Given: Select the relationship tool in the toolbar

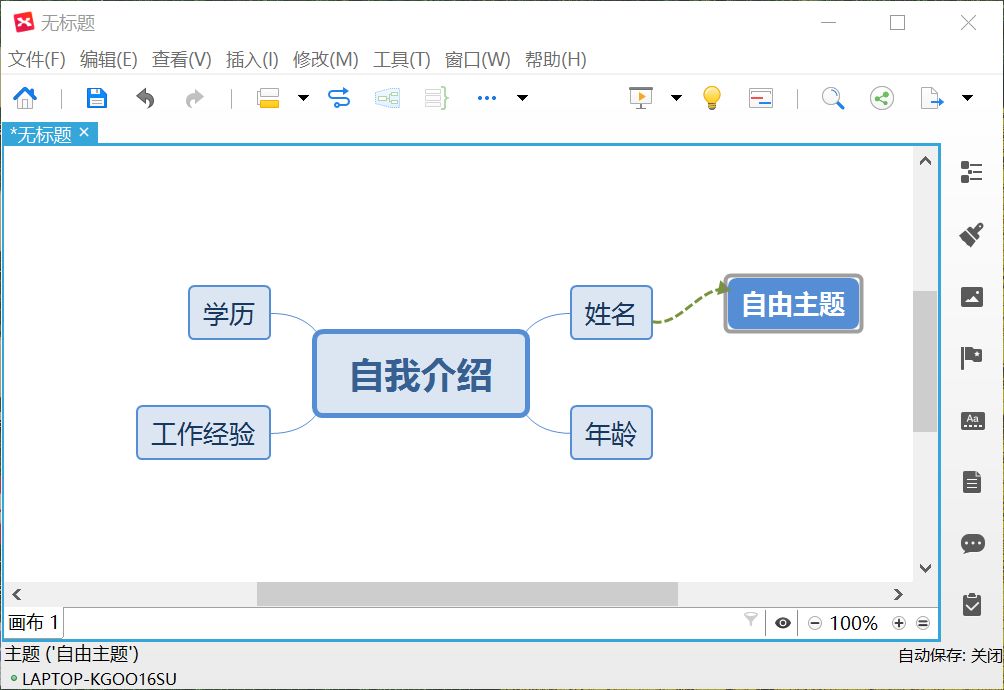Looking at the screenshot, I should point(338,97).
